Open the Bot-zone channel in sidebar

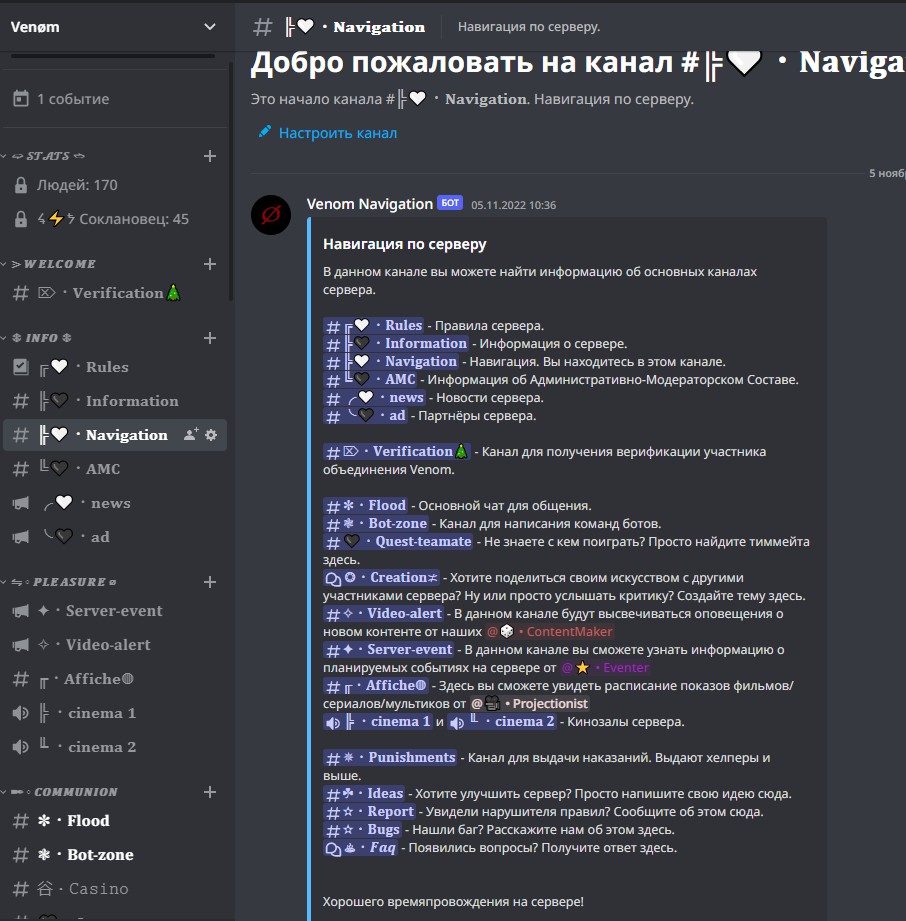[115, 855]
